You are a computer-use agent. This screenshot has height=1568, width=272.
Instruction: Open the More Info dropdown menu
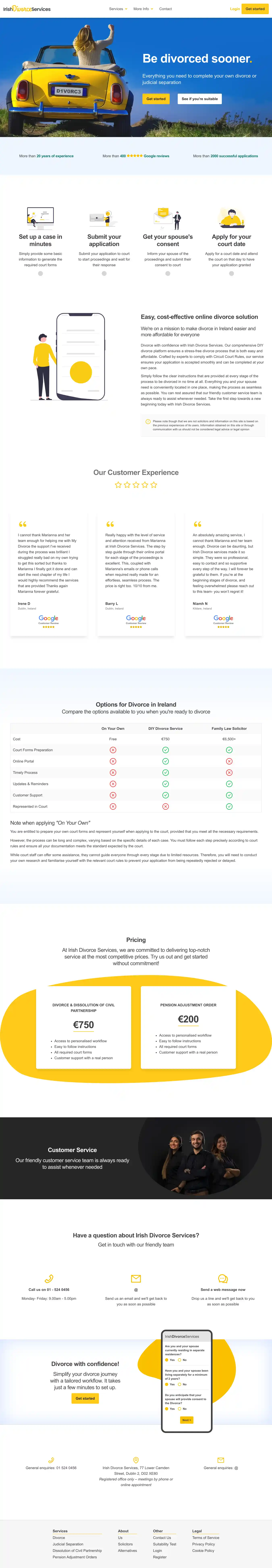[x=143, y=9]
